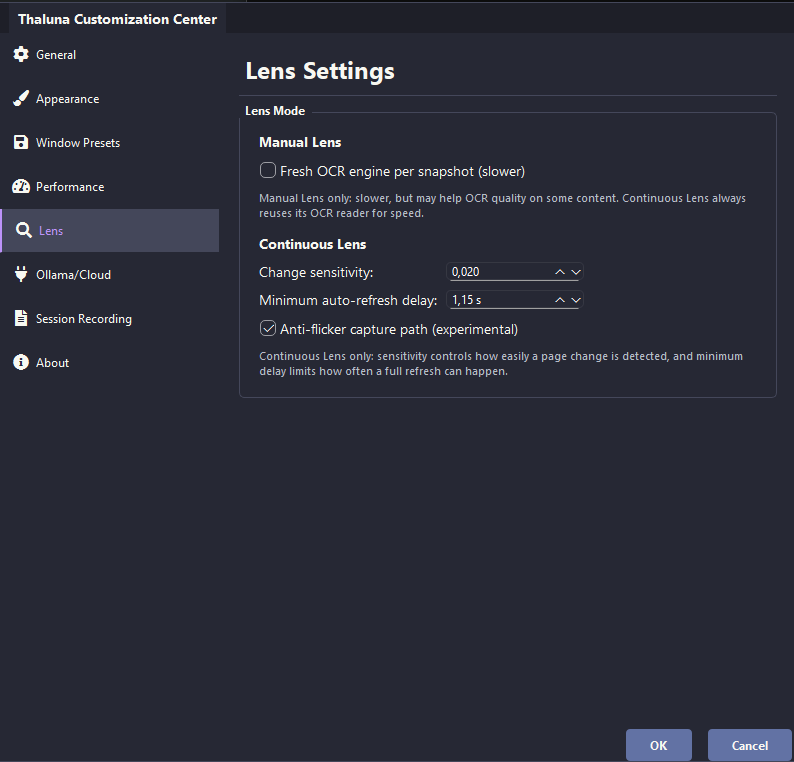Disable Anti-flicker capture path checkbox
Viewport: 794px width, 762px height.
(x=268, y=328)
